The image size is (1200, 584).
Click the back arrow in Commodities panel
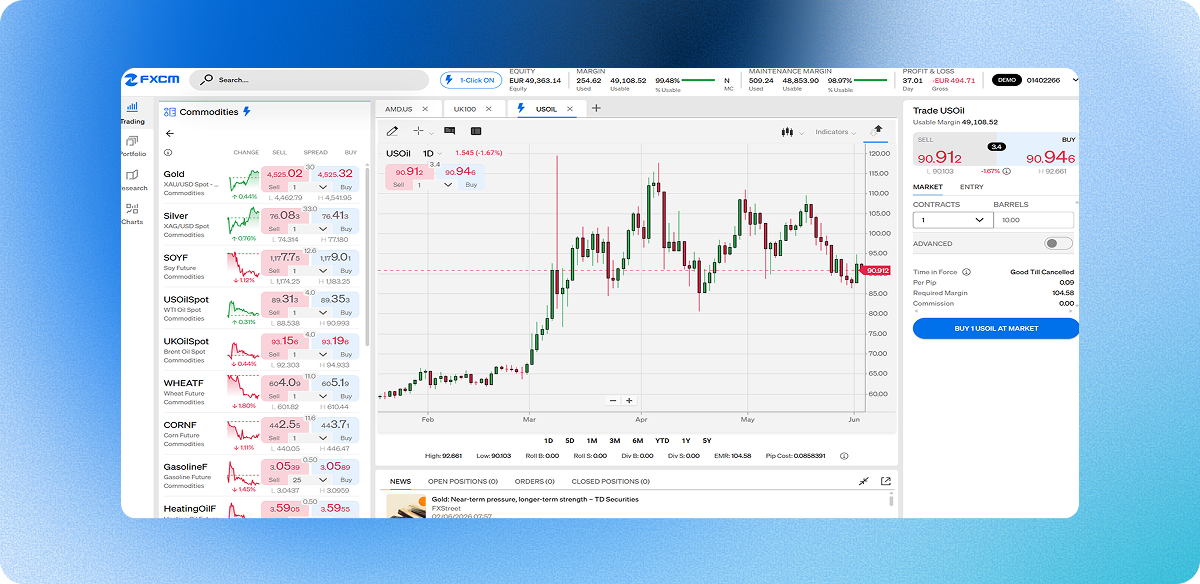pyautogui.click(x=170, y=133)
